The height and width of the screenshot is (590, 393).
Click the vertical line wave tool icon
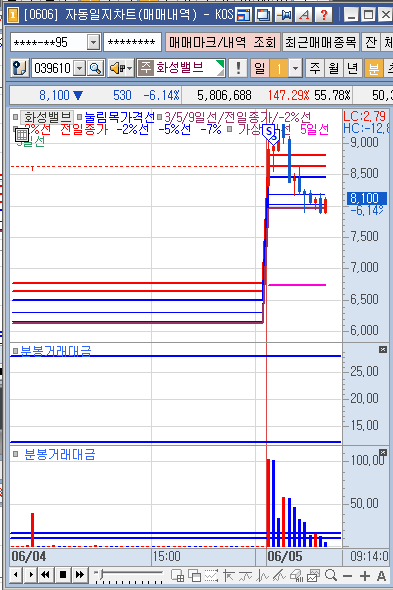click(262, 575)
